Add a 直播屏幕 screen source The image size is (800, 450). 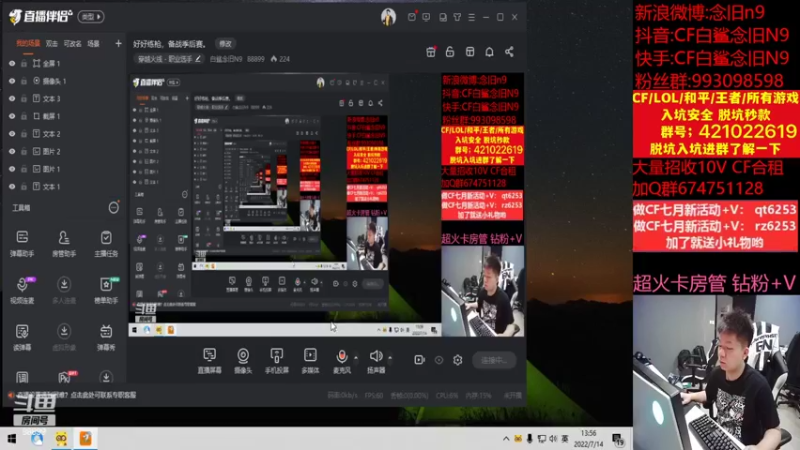click(209, 360)
